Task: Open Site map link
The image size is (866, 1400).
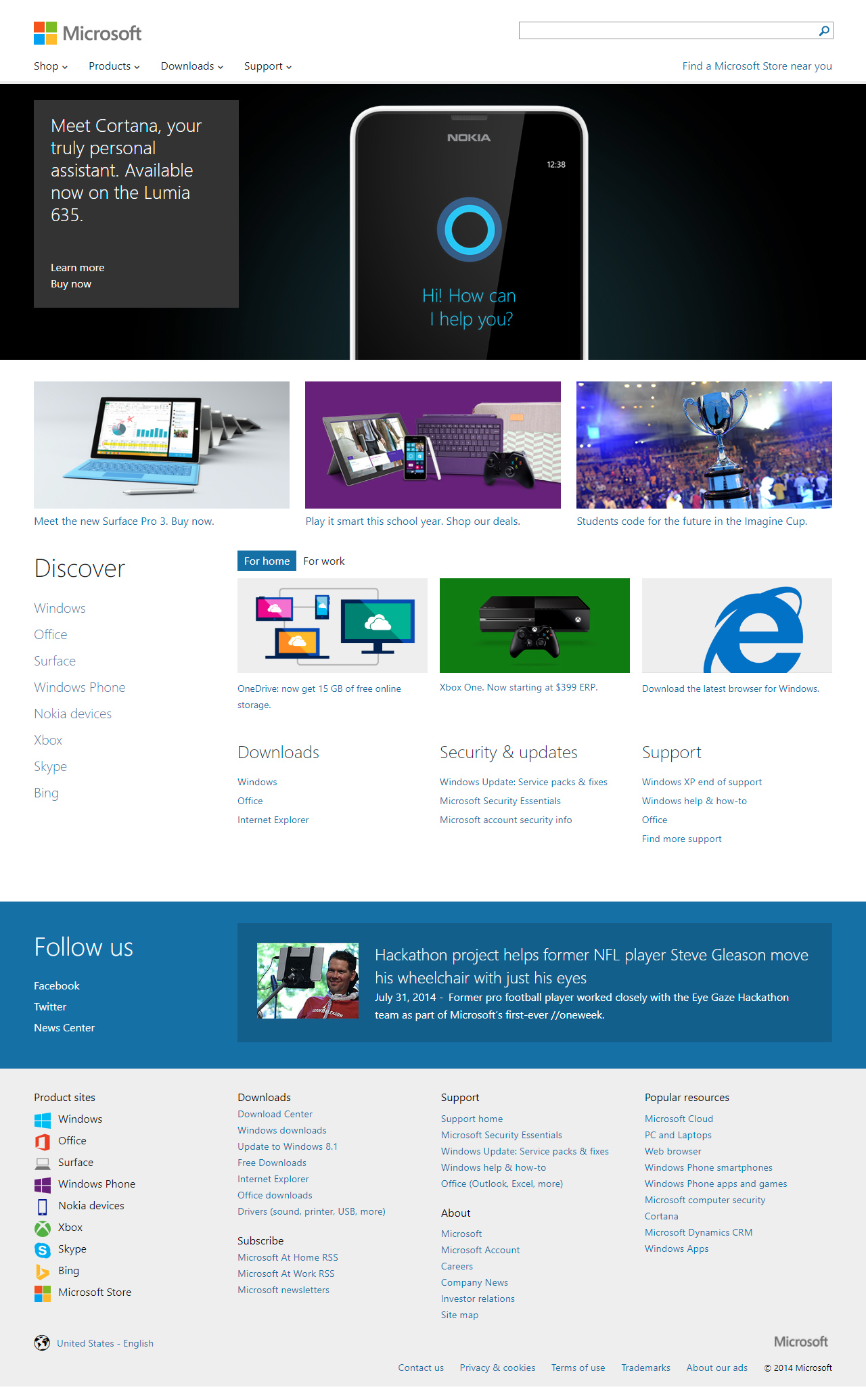Action: click(460, 1315)
